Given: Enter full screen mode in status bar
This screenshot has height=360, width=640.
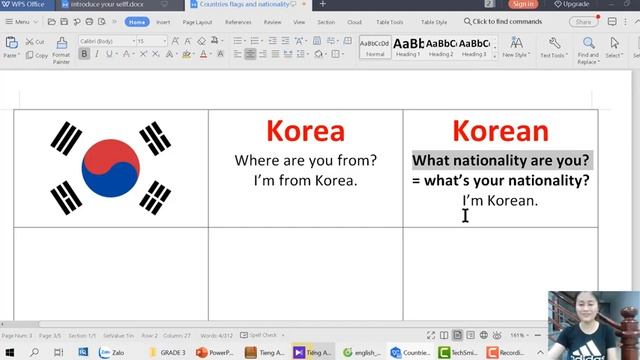Looking at the screenshot, I should coord(431,335).
